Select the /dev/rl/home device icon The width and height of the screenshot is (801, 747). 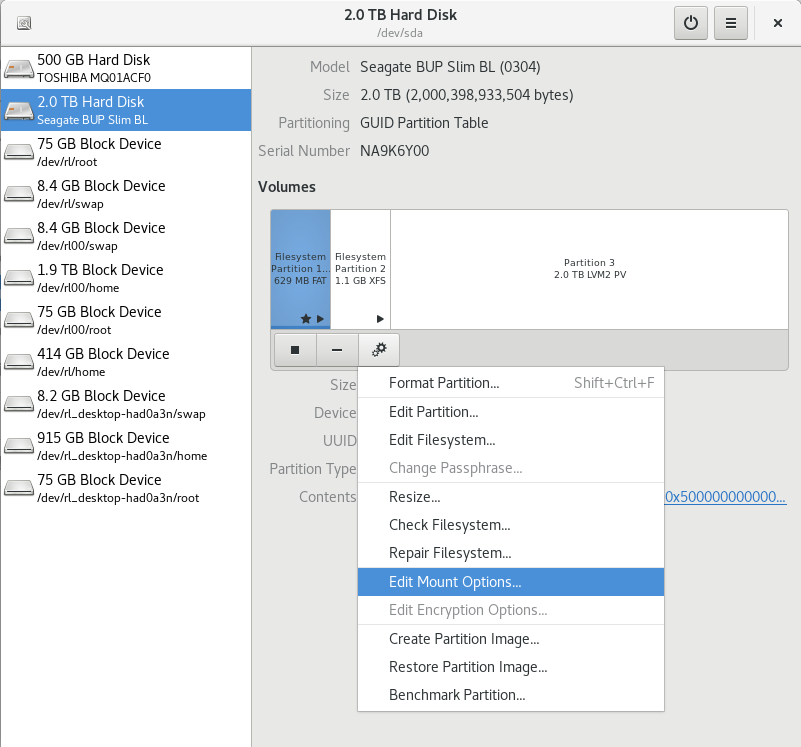(19, 362)
